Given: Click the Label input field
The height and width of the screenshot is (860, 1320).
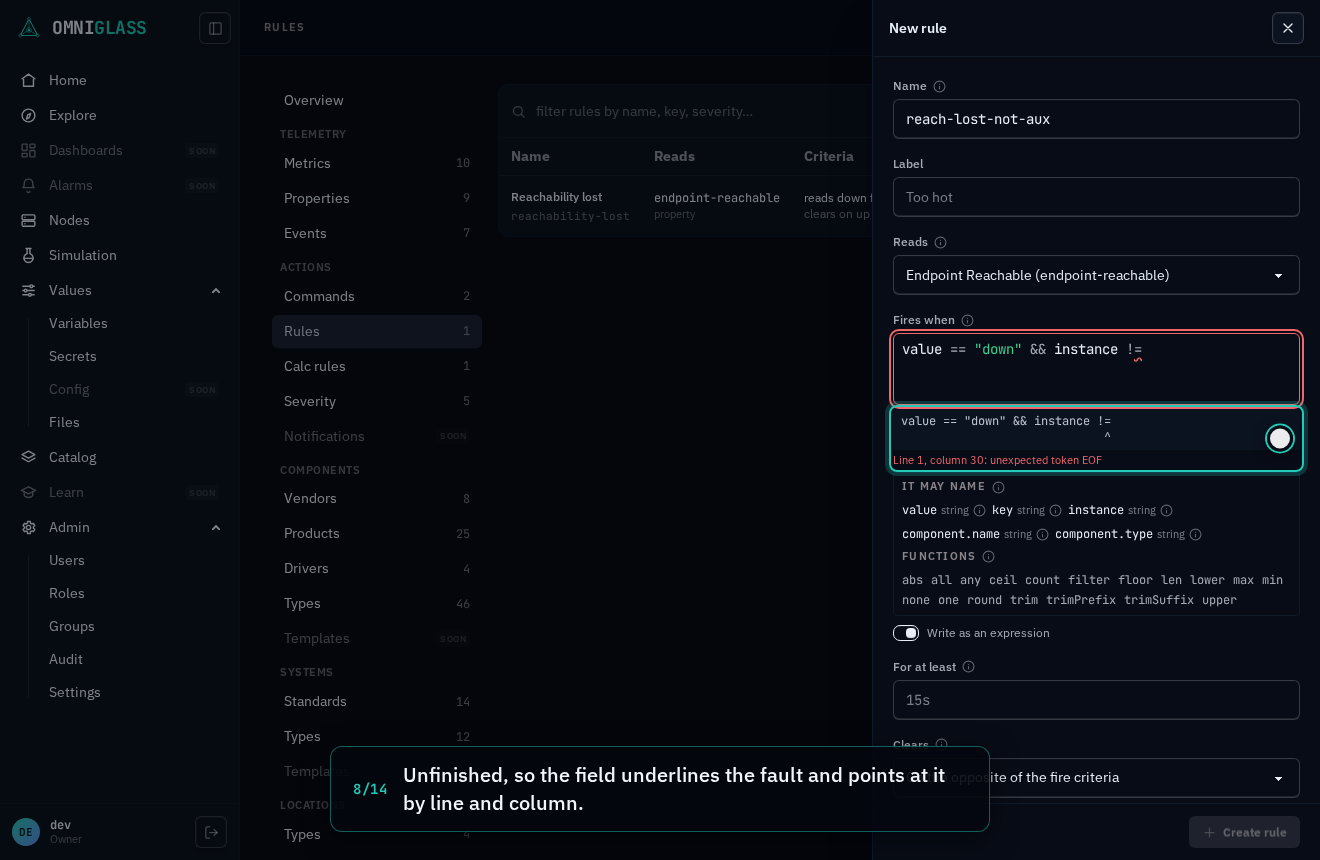Looking at the screenshot, I should [1096, 197].
